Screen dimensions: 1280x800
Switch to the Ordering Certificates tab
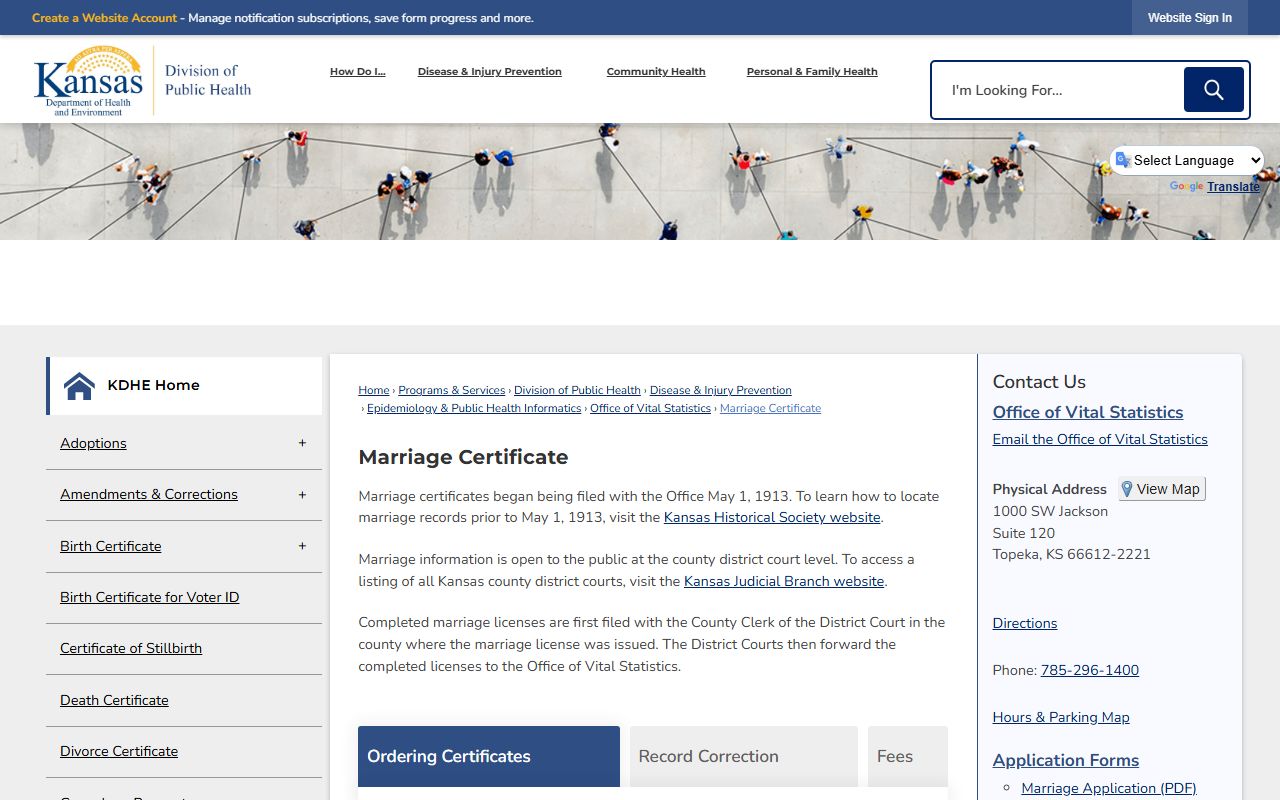pyautogui.click(x=489, y=756)
